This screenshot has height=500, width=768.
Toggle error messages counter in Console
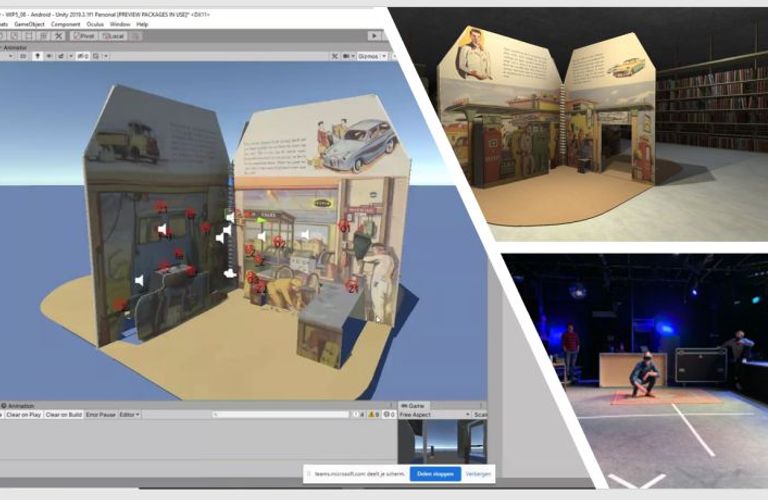point(389,415)
